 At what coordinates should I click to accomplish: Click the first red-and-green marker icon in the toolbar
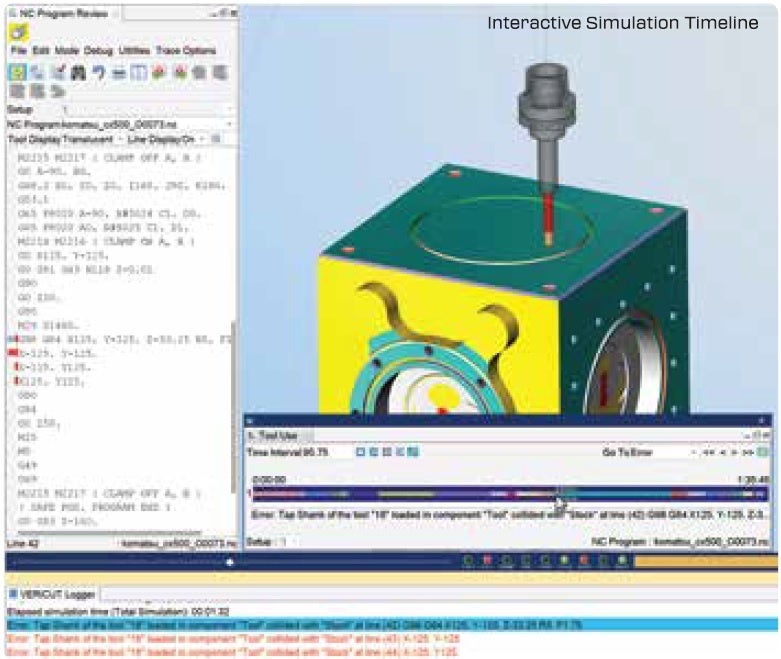(159, 73)
